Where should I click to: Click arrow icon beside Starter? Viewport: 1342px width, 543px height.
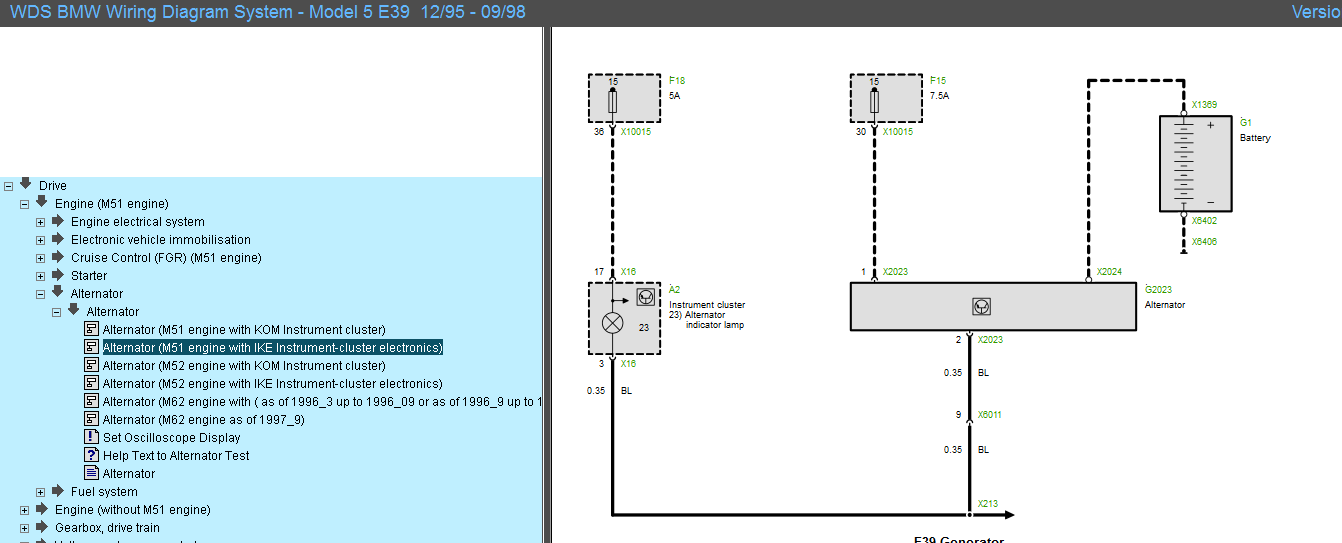tap(58, 274)
